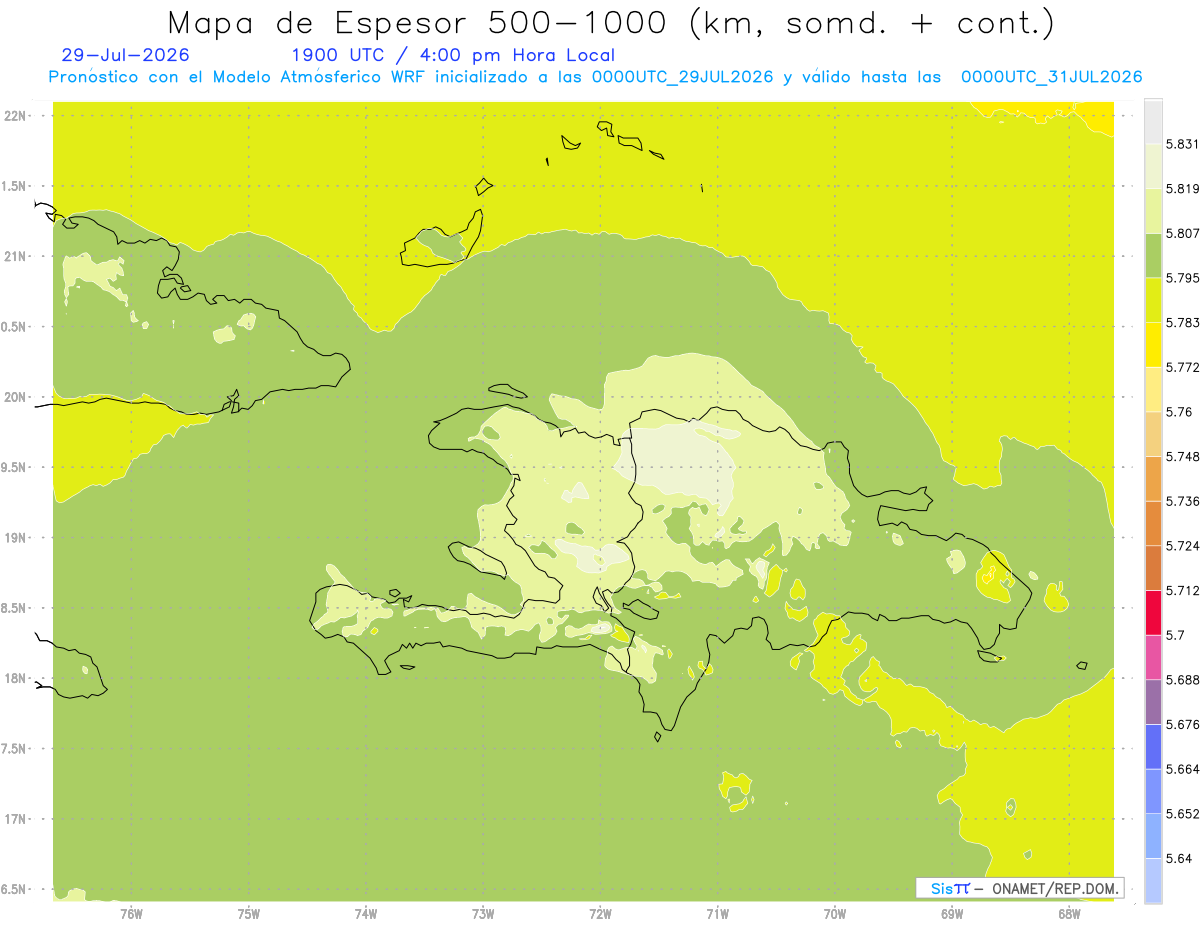Pick the bright yellow swatch between 5.783 and 5.772
This screenshot has width=1200, height=927.
coord(1153,345)
